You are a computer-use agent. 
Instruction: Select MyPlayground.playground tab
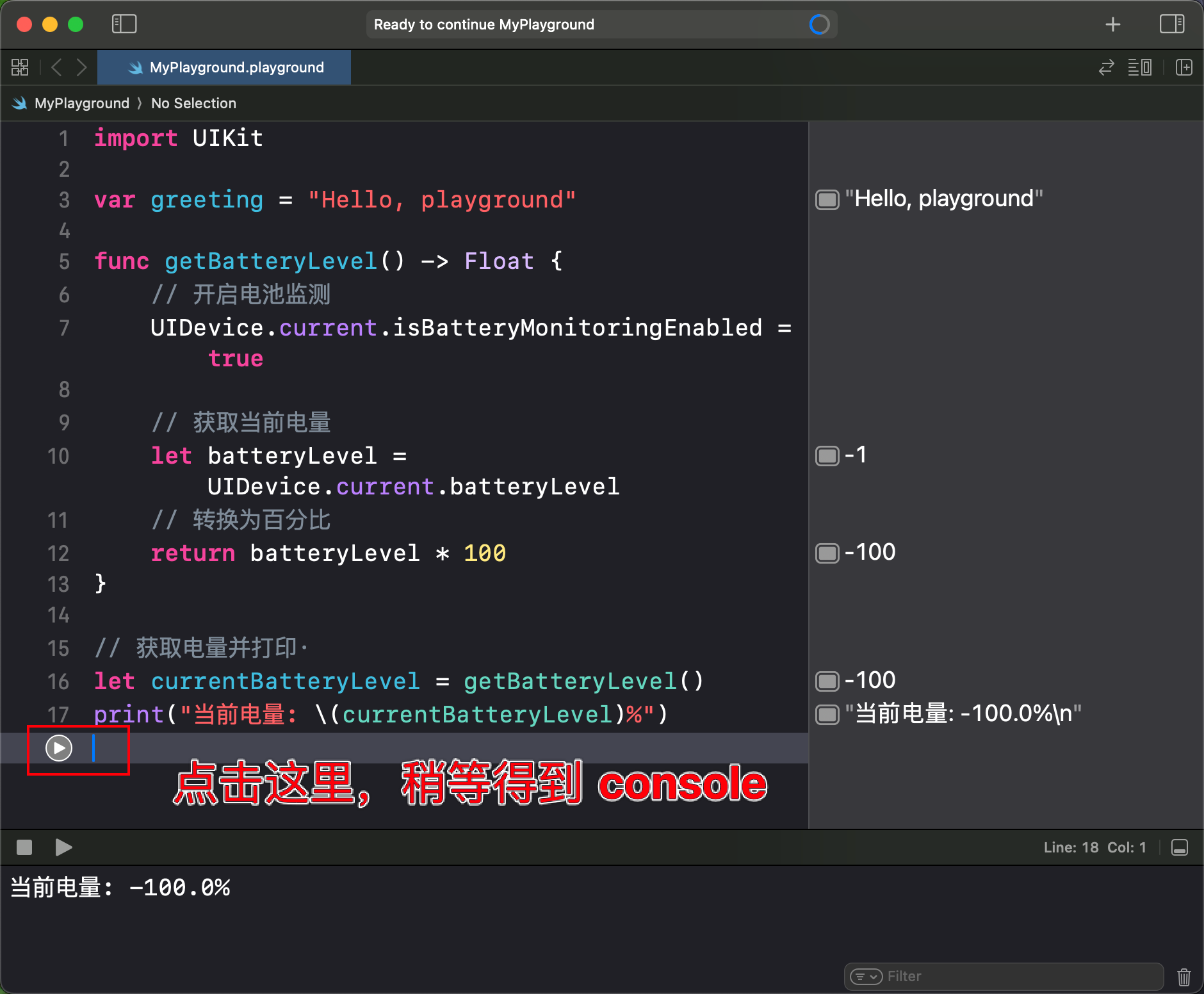224,67
